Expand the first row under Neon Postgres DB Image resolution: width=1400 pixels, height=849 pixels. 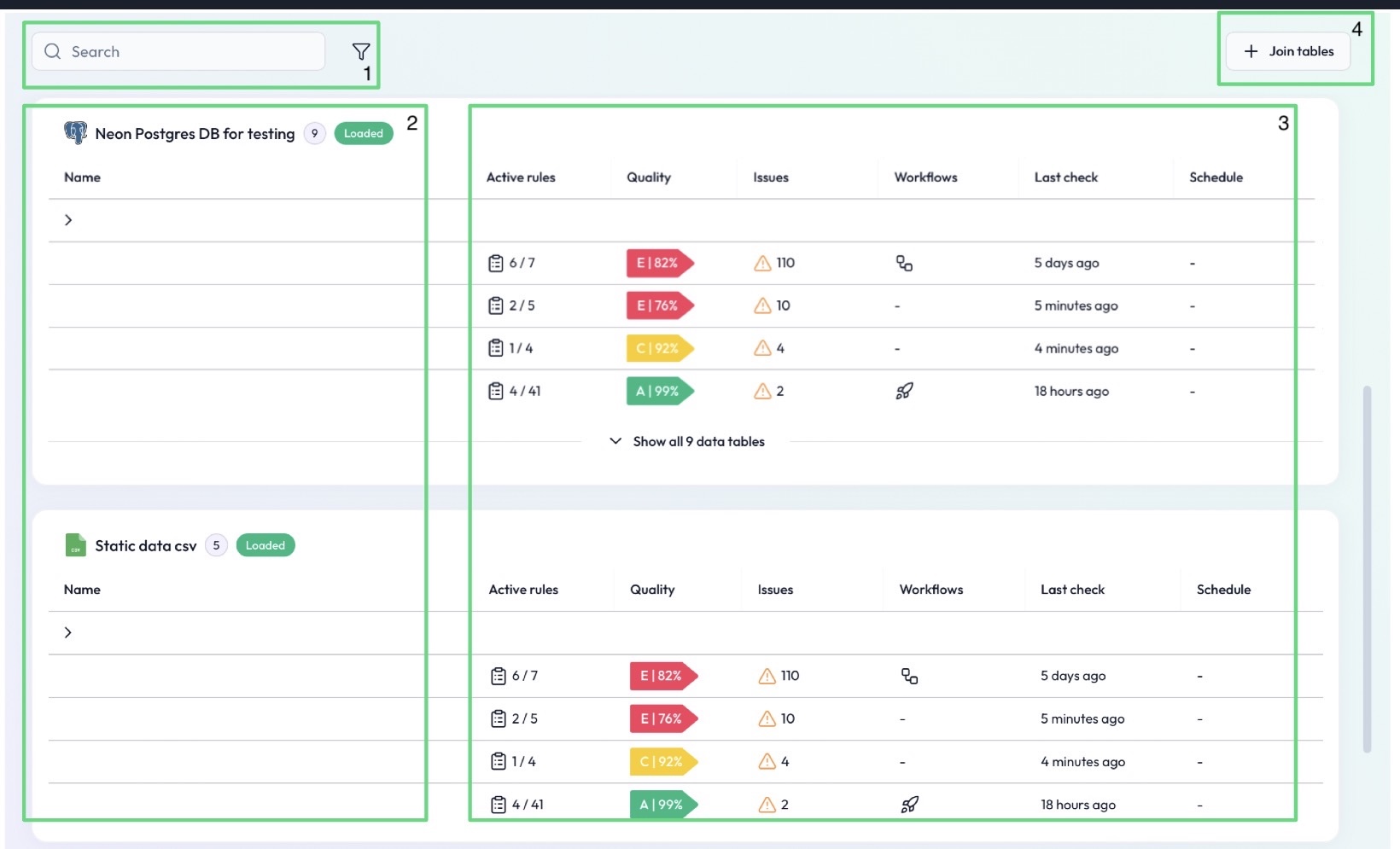point(68,220)
